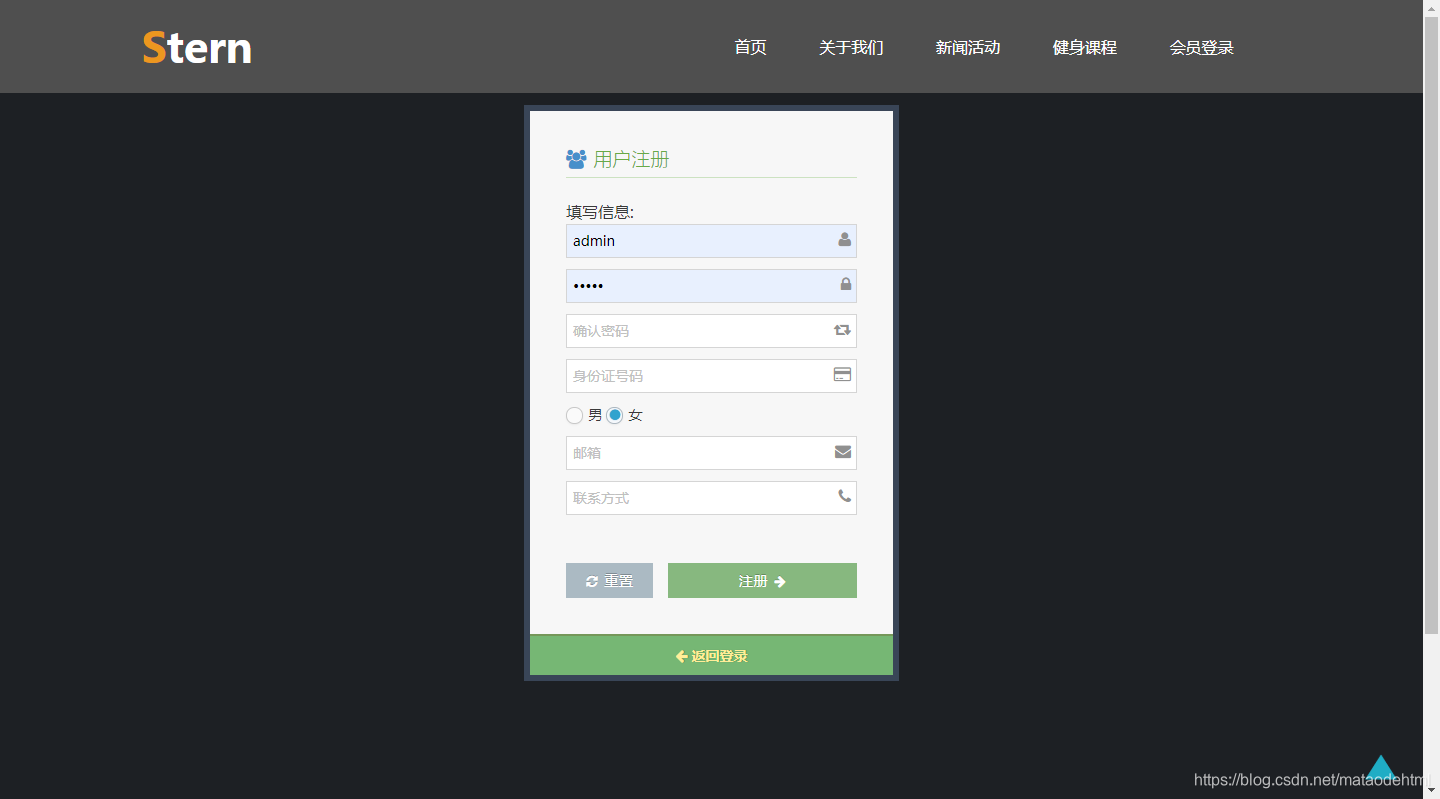This screenshot has width=1440, height=799.
Task: Click the ID card icon in 身份证号码 field
Action: coord(841,375)
